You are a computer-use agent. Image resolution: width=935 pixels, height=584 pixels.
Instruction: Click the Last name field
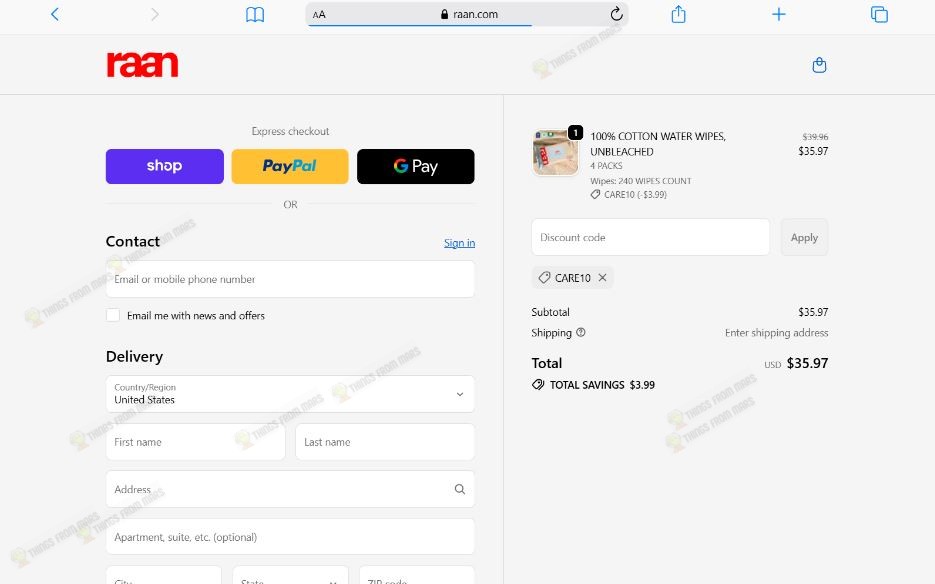pyautogui.click(x=385, y=442)
